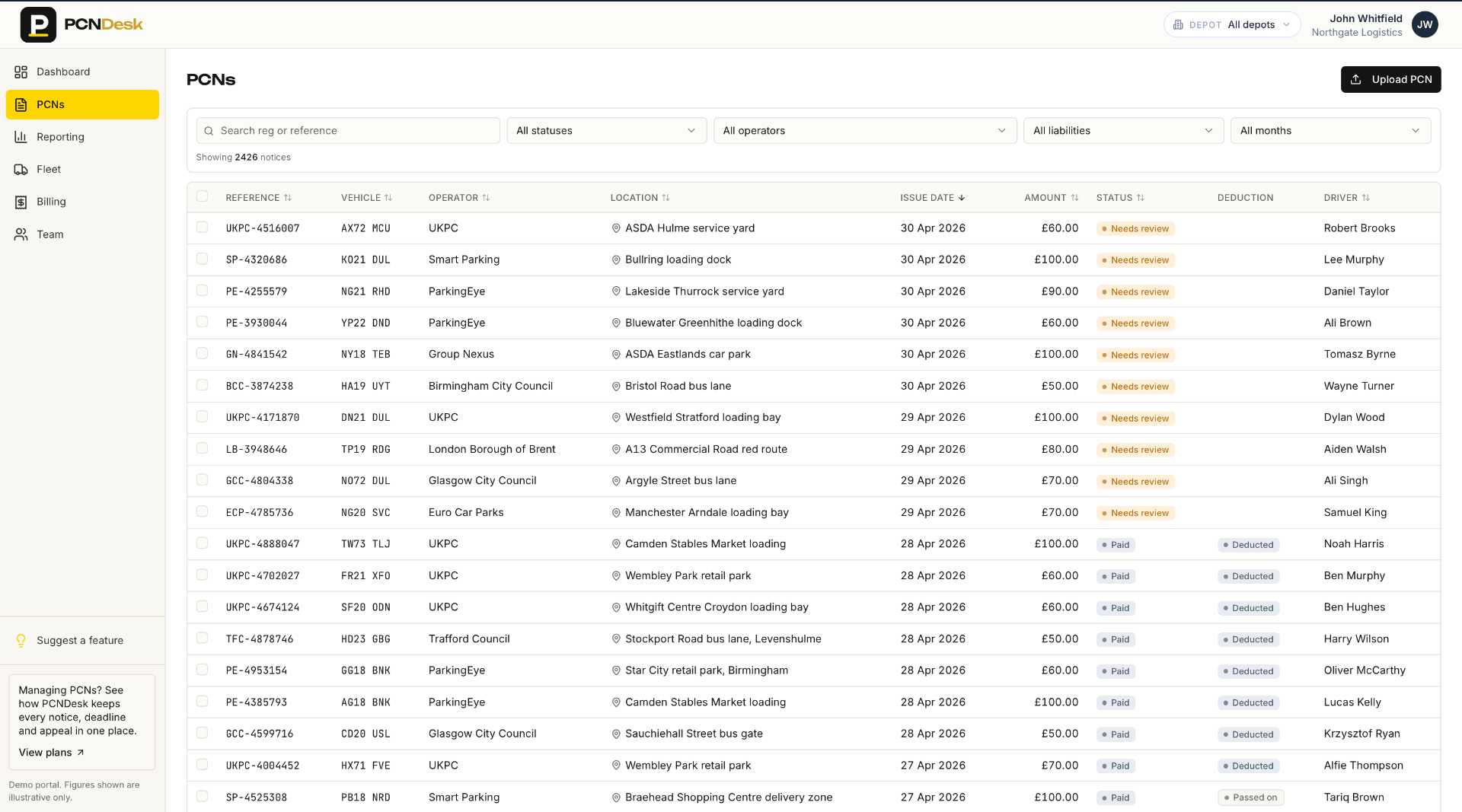Sort by Vehicle using its sort arrows

point(388,198)
